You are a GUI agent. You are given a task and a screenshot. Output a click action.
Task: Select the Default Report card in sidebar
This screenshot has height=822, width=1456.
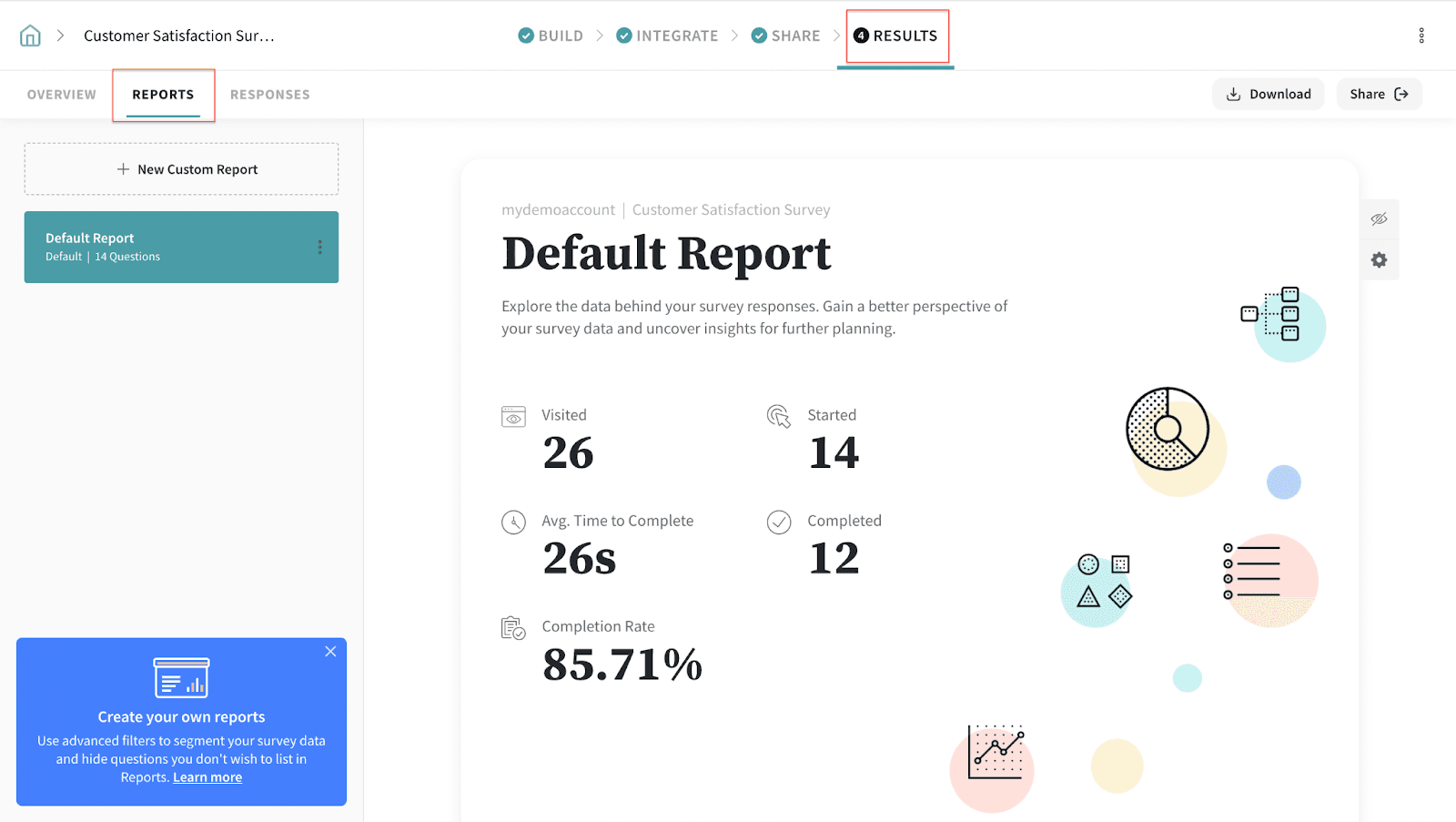coord(164,247)
